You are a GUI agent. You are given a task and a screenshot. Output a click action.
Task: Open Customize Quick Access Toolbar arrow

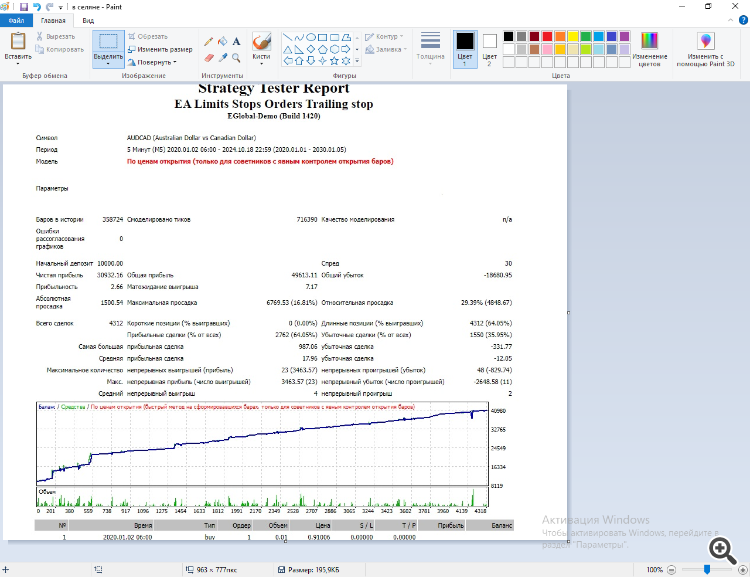(61, 7)
